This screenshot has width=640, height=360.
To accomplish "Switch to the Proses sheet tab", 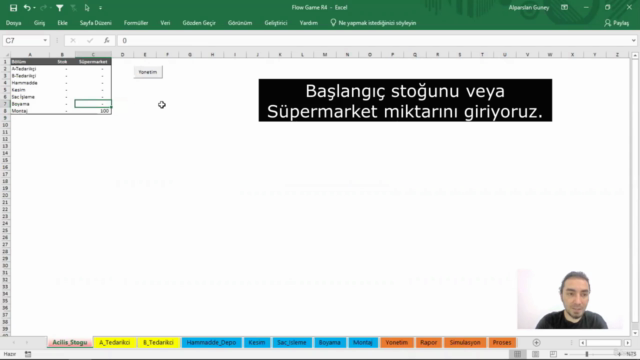I will (502, 342).
